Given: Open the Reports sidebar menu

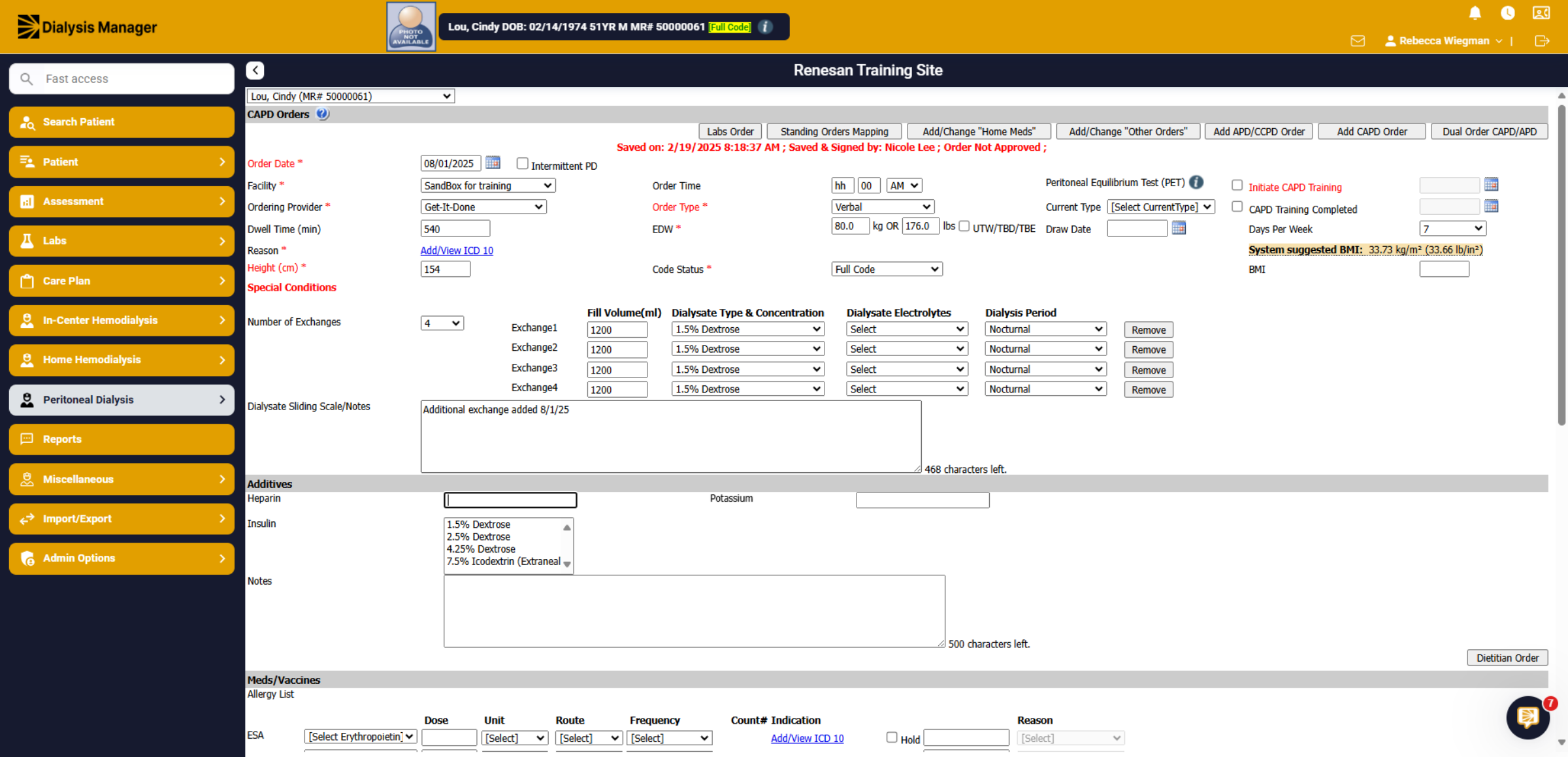Looking at the screenshot, I should (122, 440).
